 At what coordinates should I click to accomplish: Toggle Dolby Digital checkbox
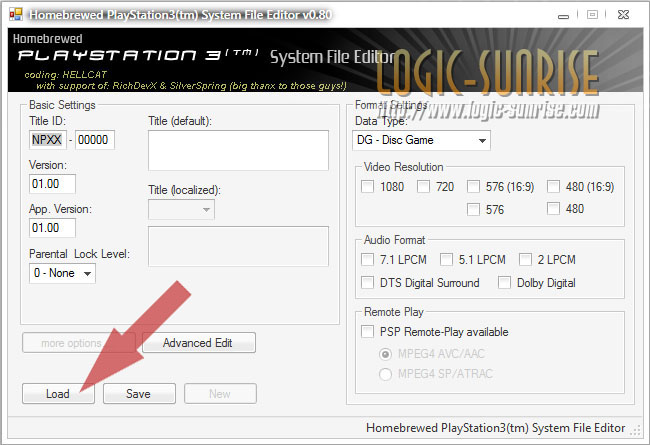[504, 283]
